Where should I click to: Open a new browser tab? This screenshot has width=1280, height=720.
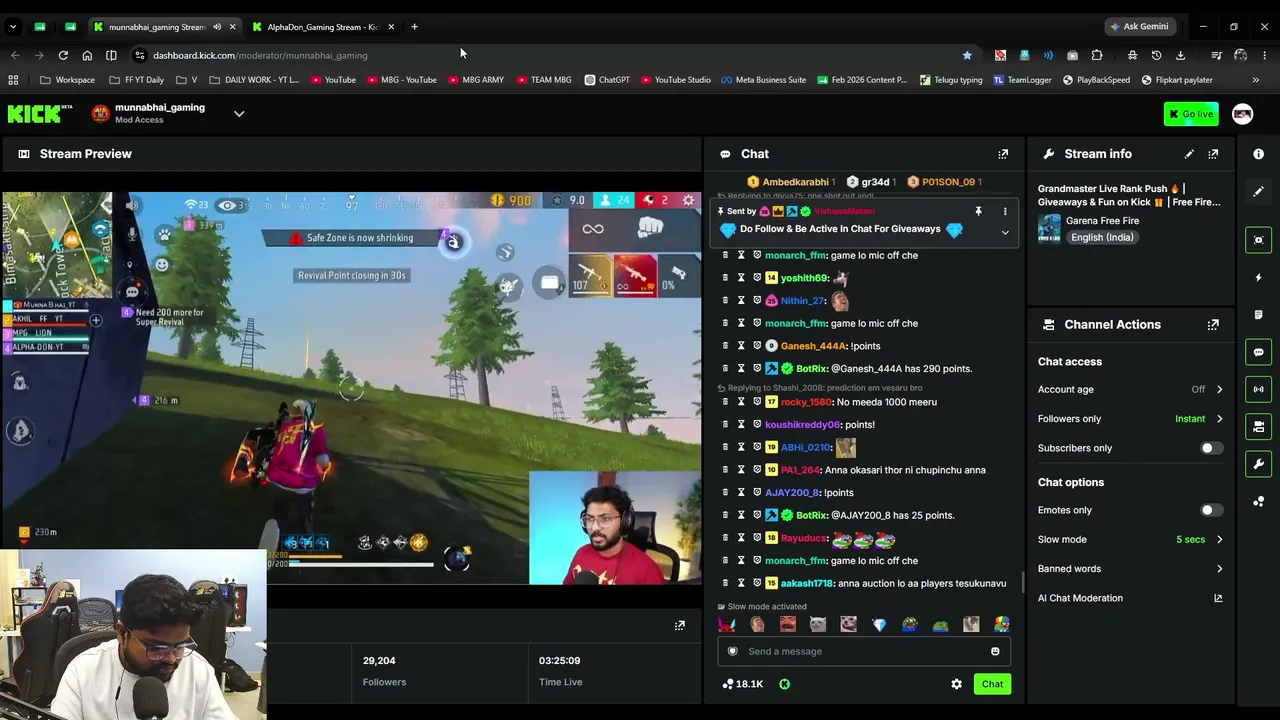414,27
